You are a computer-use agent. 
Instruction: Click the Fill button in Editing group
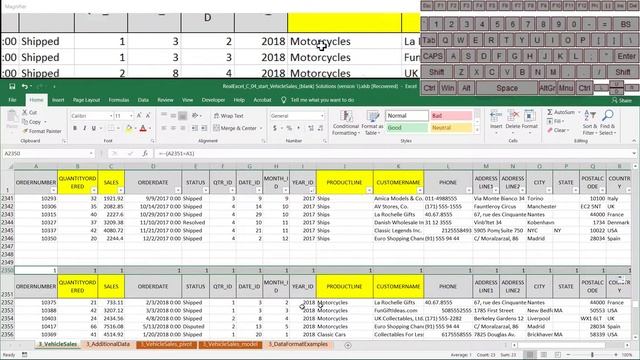point(557,121)
